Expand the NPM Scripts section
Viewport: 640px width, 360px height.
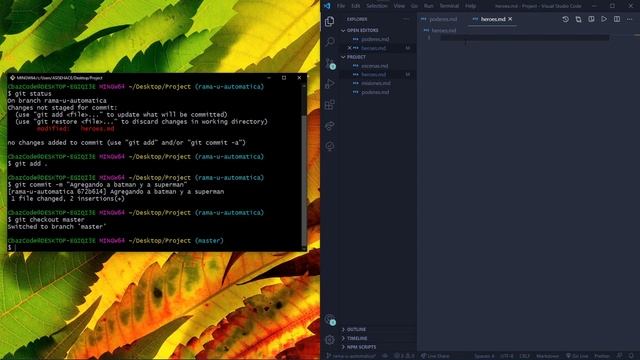pos(378,347)
